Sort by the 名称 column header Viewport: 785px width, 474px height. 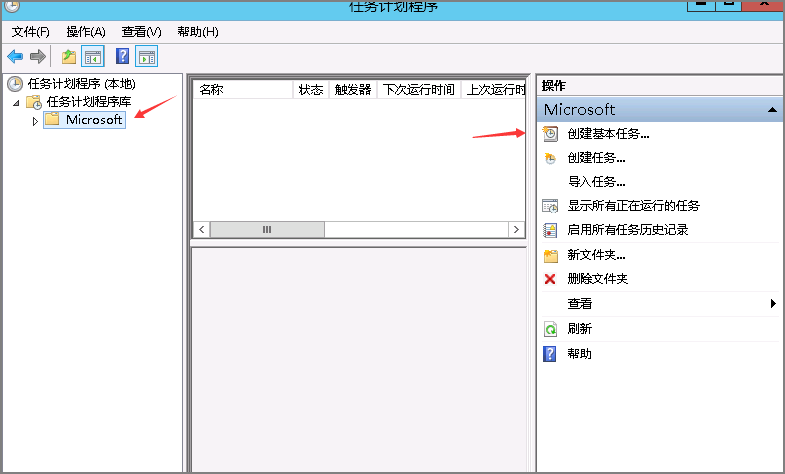pyautogui.click(x=243, y=90)
